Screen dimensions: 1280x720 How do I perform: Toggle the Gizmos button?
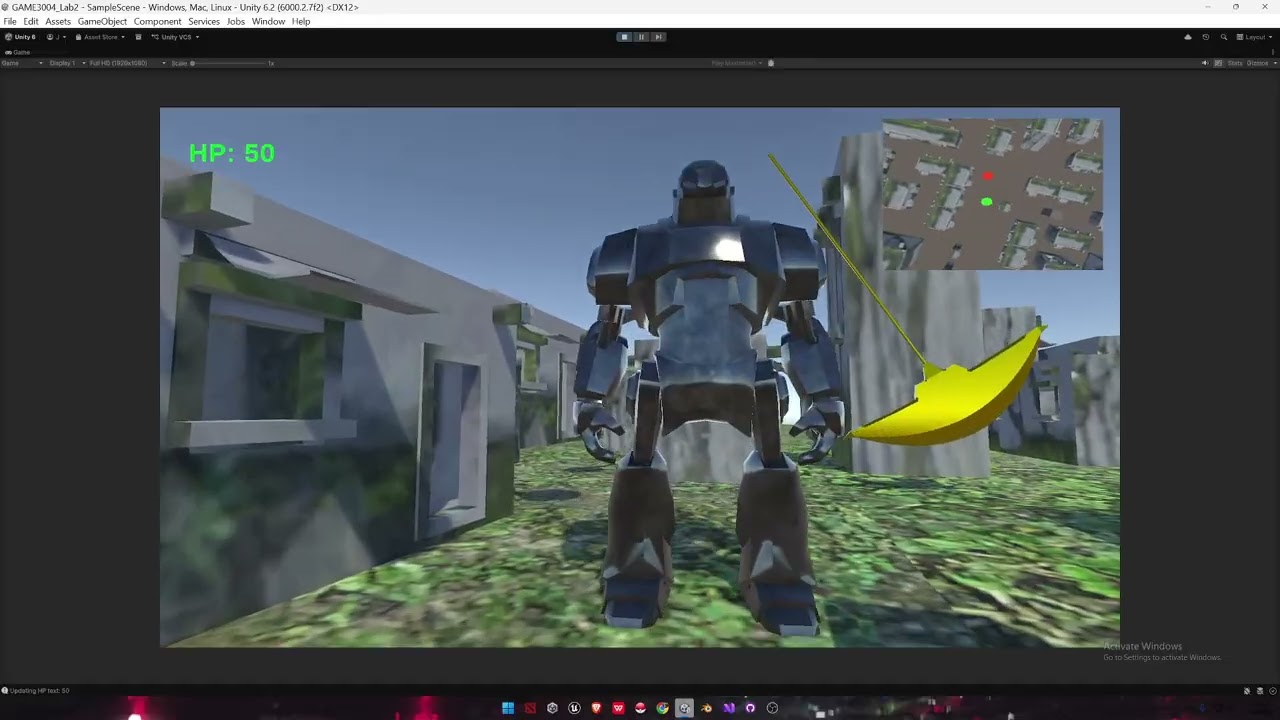pyautogui.click(x=1255, y=63)
